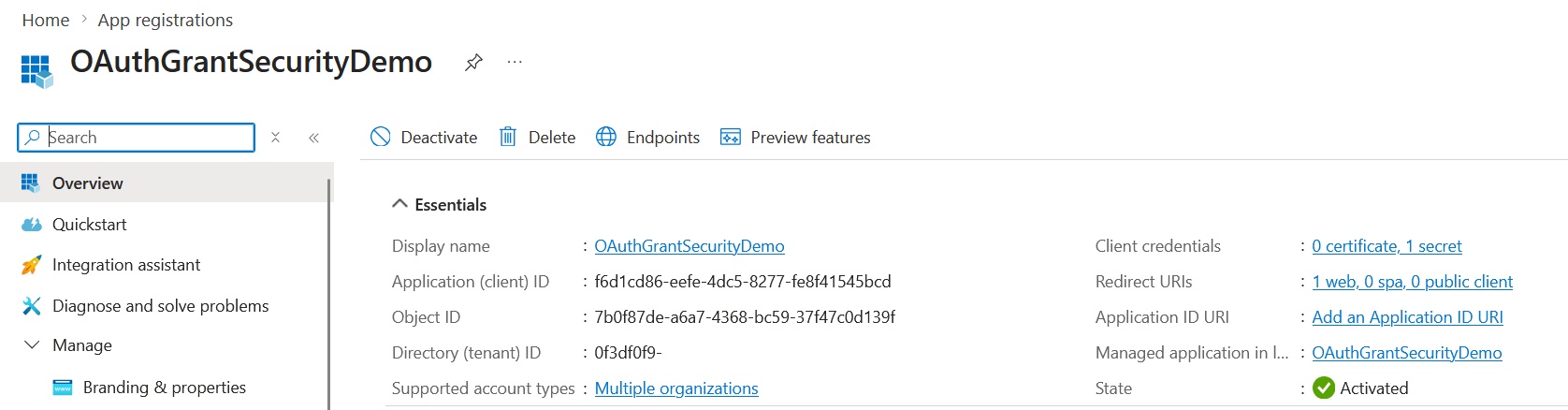This screenshot has height=410, width=1568.
Task: Click the sidebar search input field
Action: tap(150, 138)
